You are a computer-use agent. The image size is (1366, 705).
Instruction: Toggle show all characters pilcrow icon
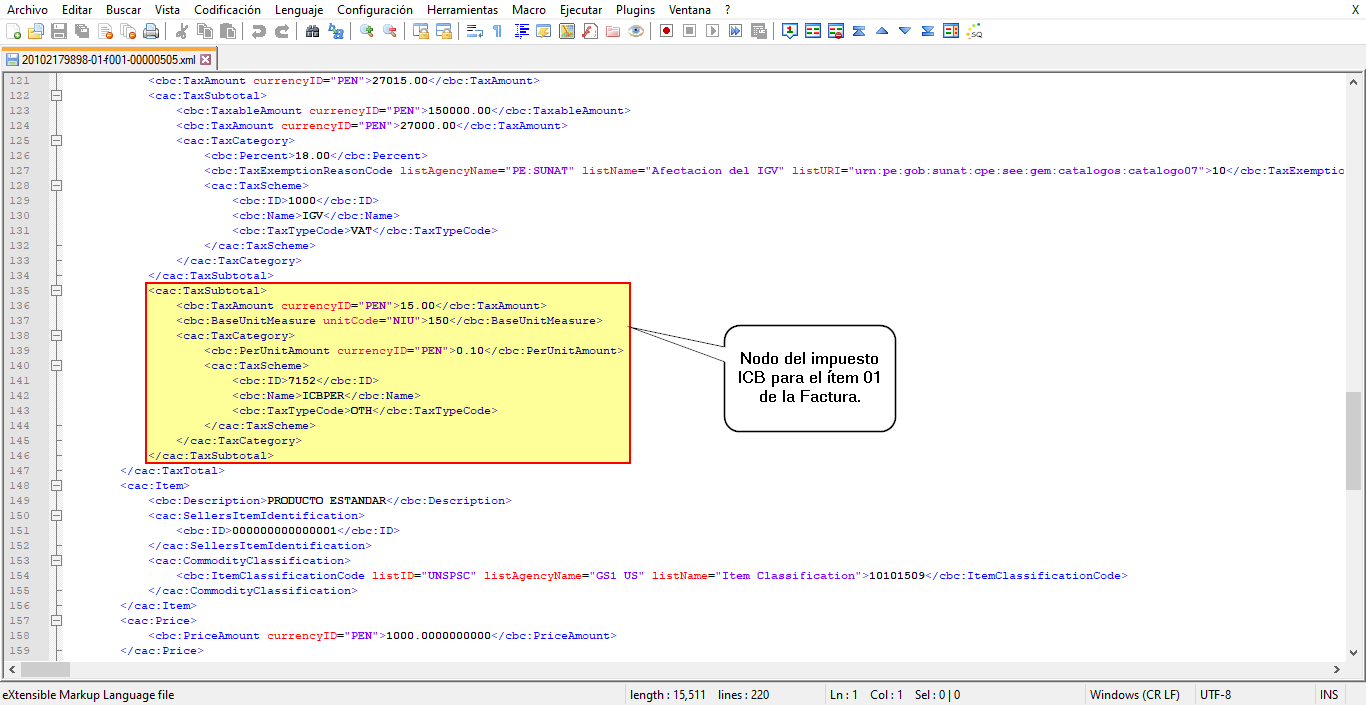click(497, 31)
